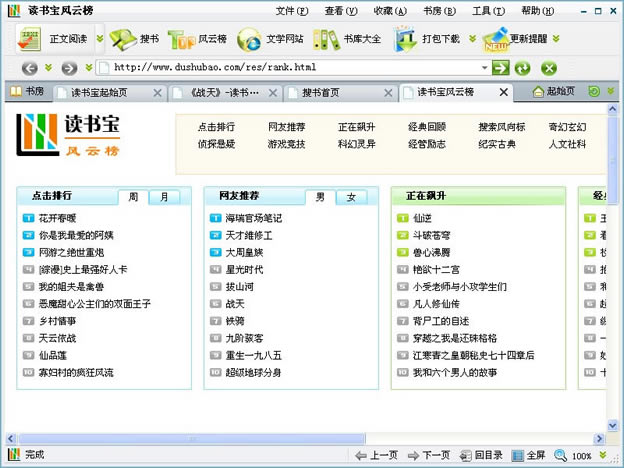Go forward with the forward arrow button

[x=69, y=68]
